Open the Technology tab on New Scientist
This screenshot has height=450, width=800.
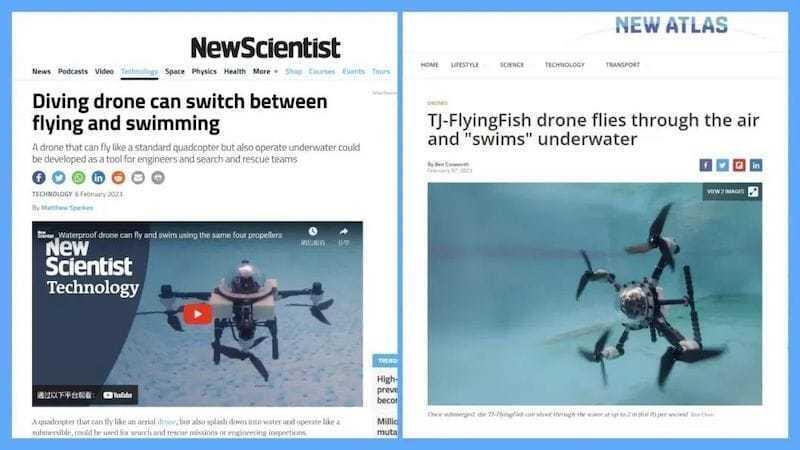click(x=139, y=71)
